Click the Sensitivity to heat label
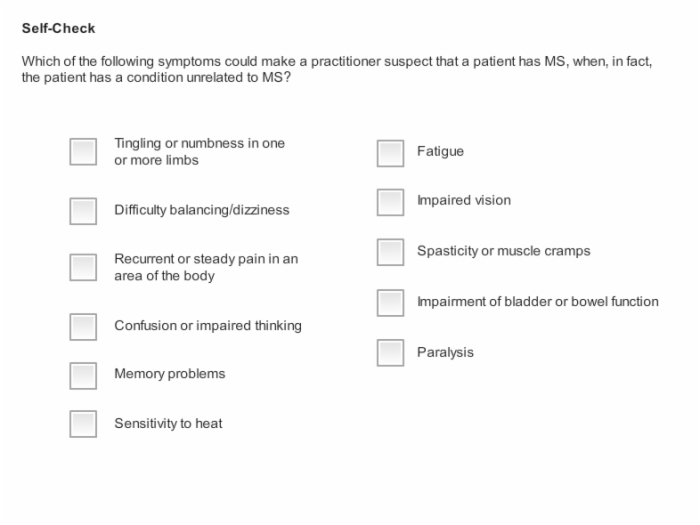 168,423
